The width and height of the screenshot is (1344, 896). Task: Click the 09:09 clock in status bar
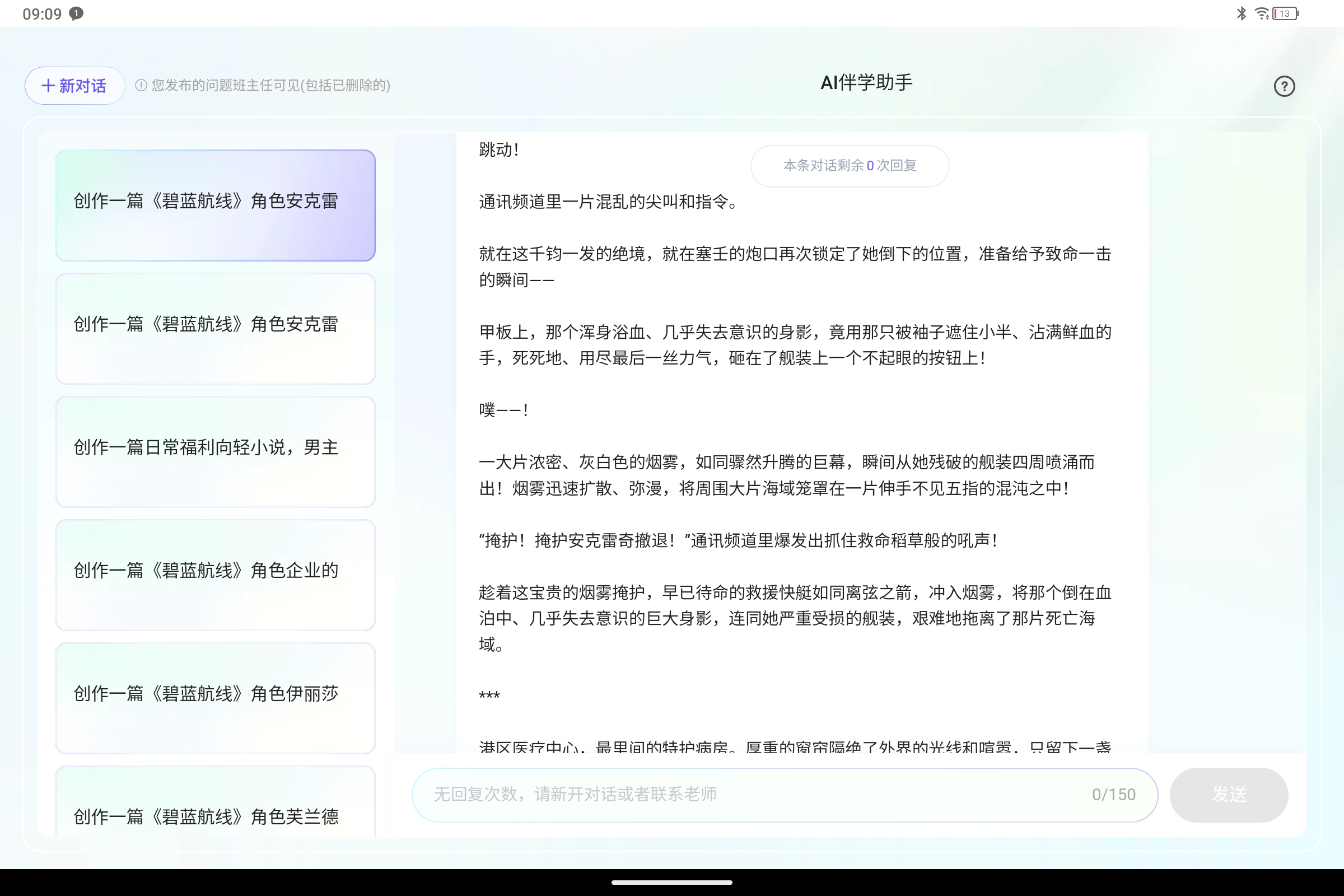(x=41, y=13)
